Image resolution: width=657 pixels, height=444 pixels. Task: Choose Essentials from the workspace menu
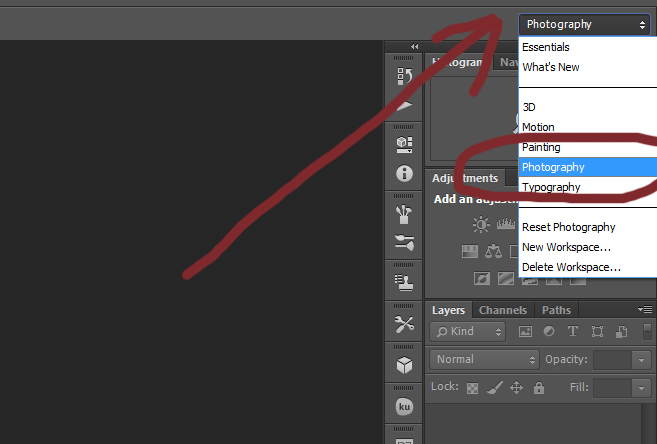point(546,47)
